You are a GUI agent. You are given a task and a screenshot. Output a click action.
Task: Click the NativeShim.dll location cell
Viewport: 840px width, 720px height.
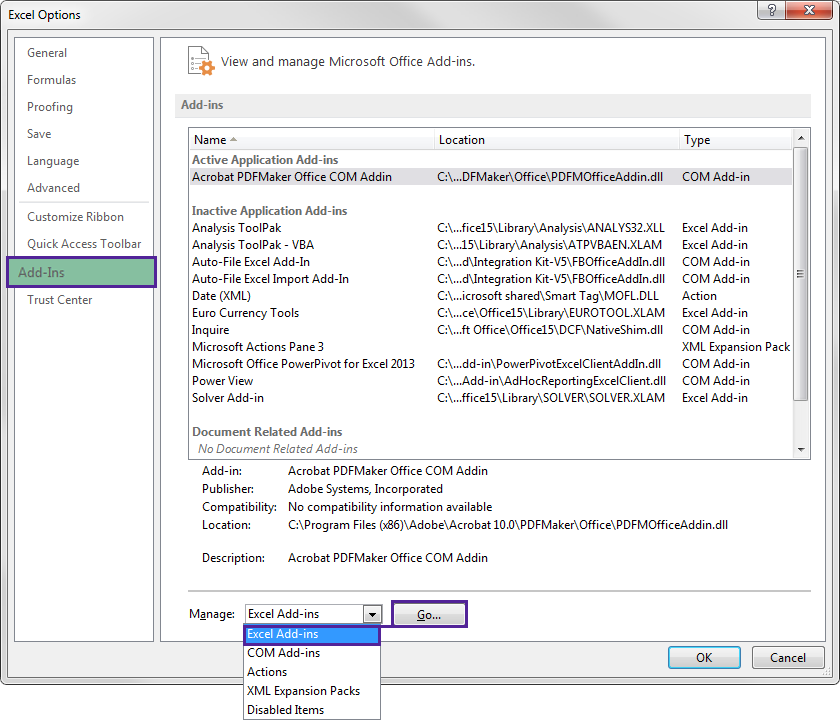[x=550, y=330]
